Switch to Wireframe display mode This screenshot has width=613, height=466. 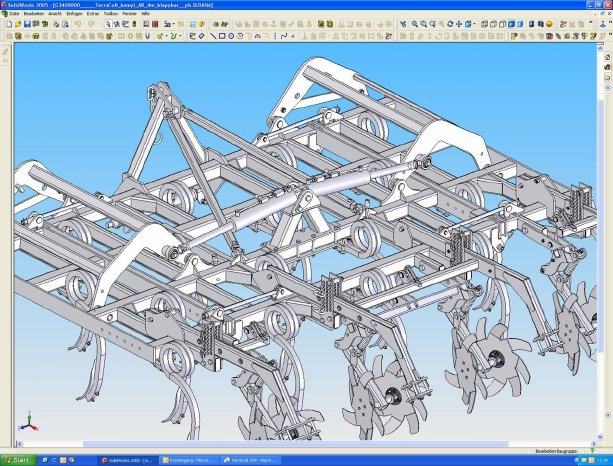click(485, 24)
